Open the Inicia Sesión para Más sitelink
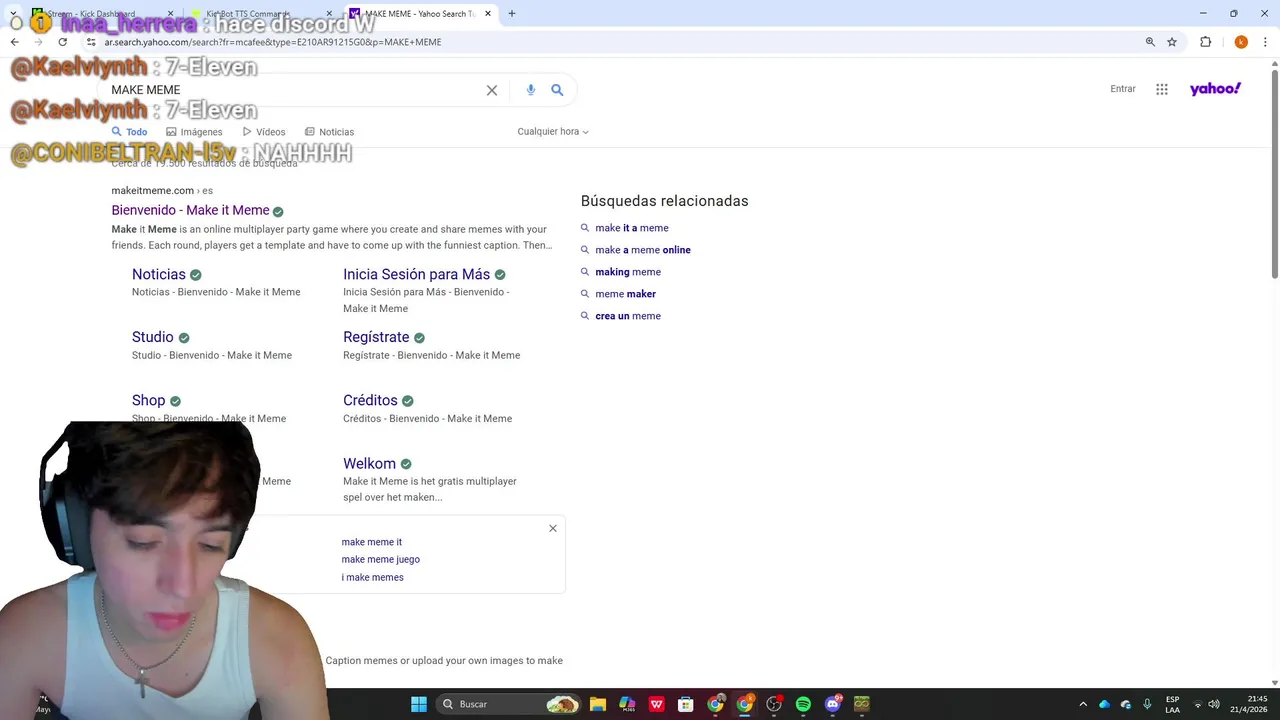 tap(416, 274)
